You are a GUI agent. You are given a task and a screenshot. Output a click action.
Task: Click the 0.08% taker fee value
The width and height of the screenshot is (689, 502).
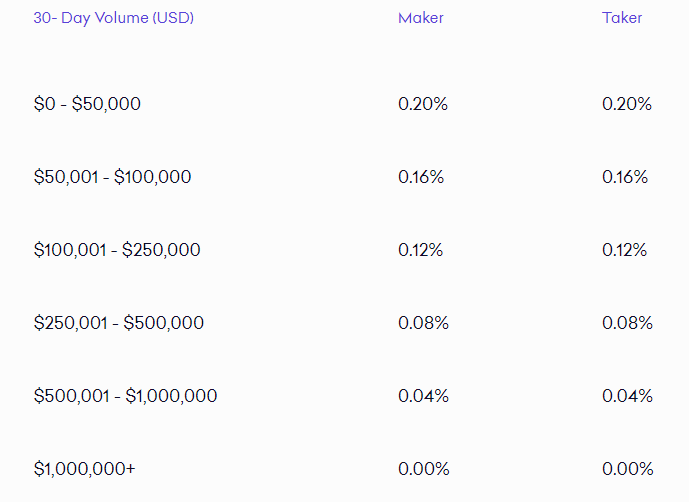pos(627,323)
